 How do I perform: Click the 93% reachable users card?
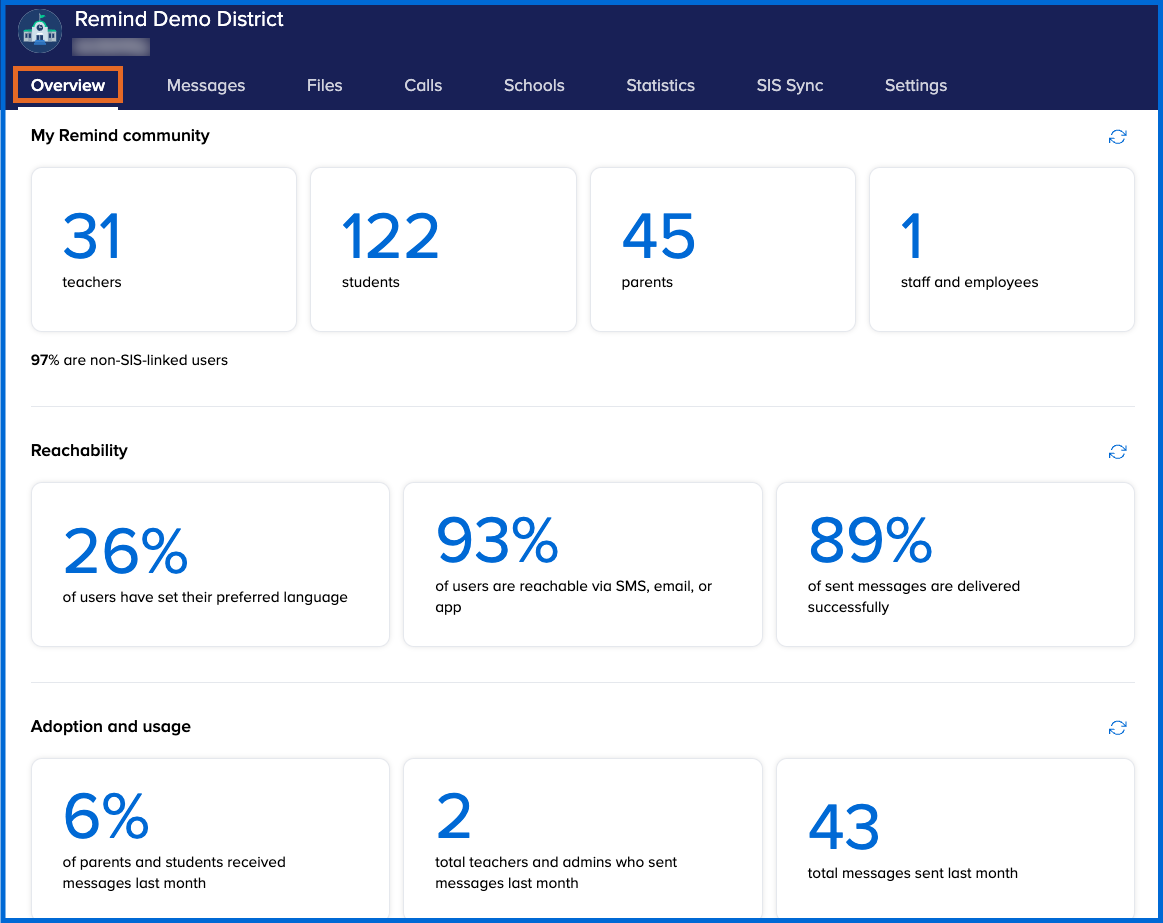coord(582,564)
